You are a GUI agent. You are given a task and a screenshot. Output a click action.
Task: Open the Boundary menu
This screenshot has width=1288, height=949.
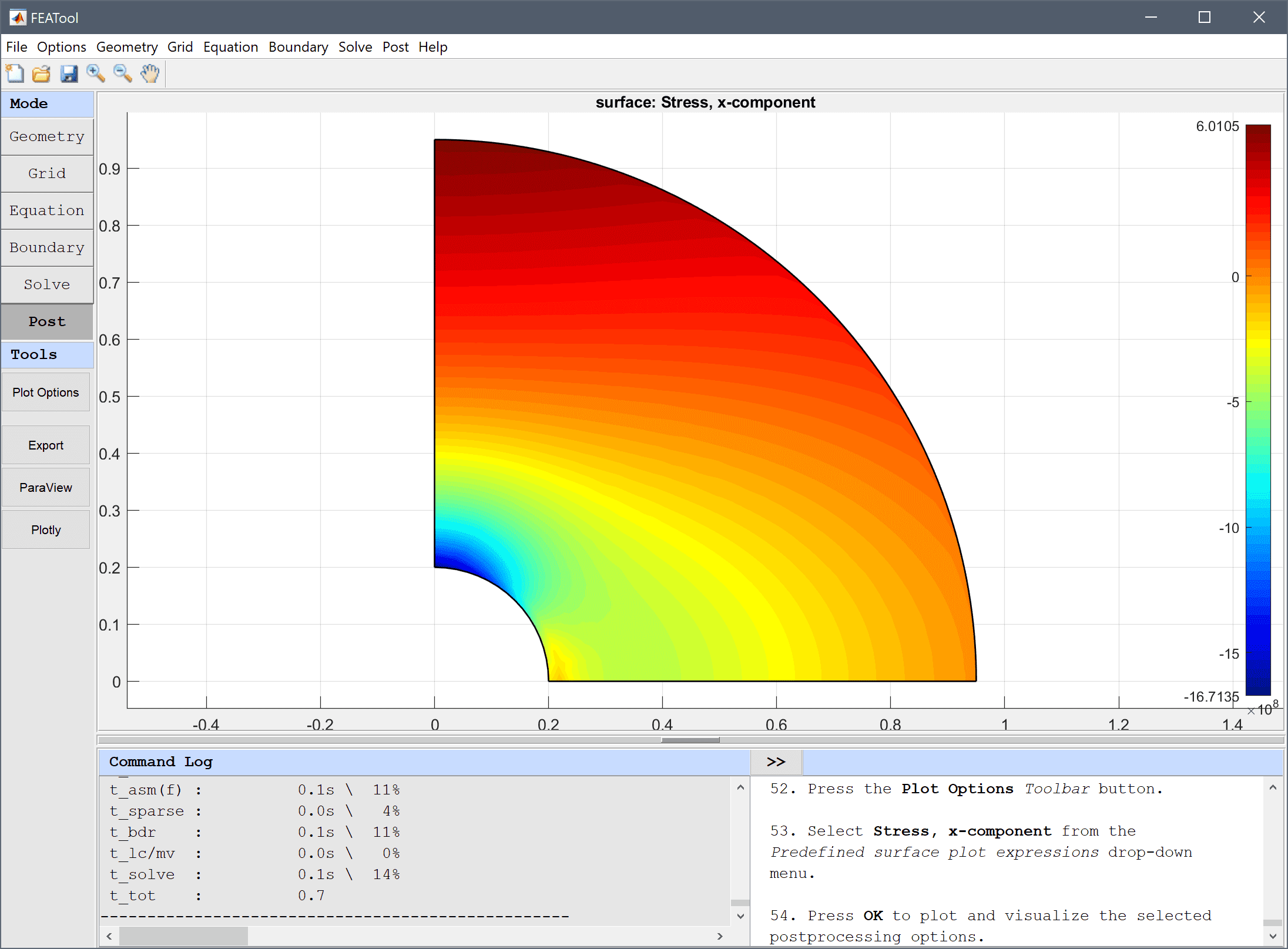click(x=298, y=47)
